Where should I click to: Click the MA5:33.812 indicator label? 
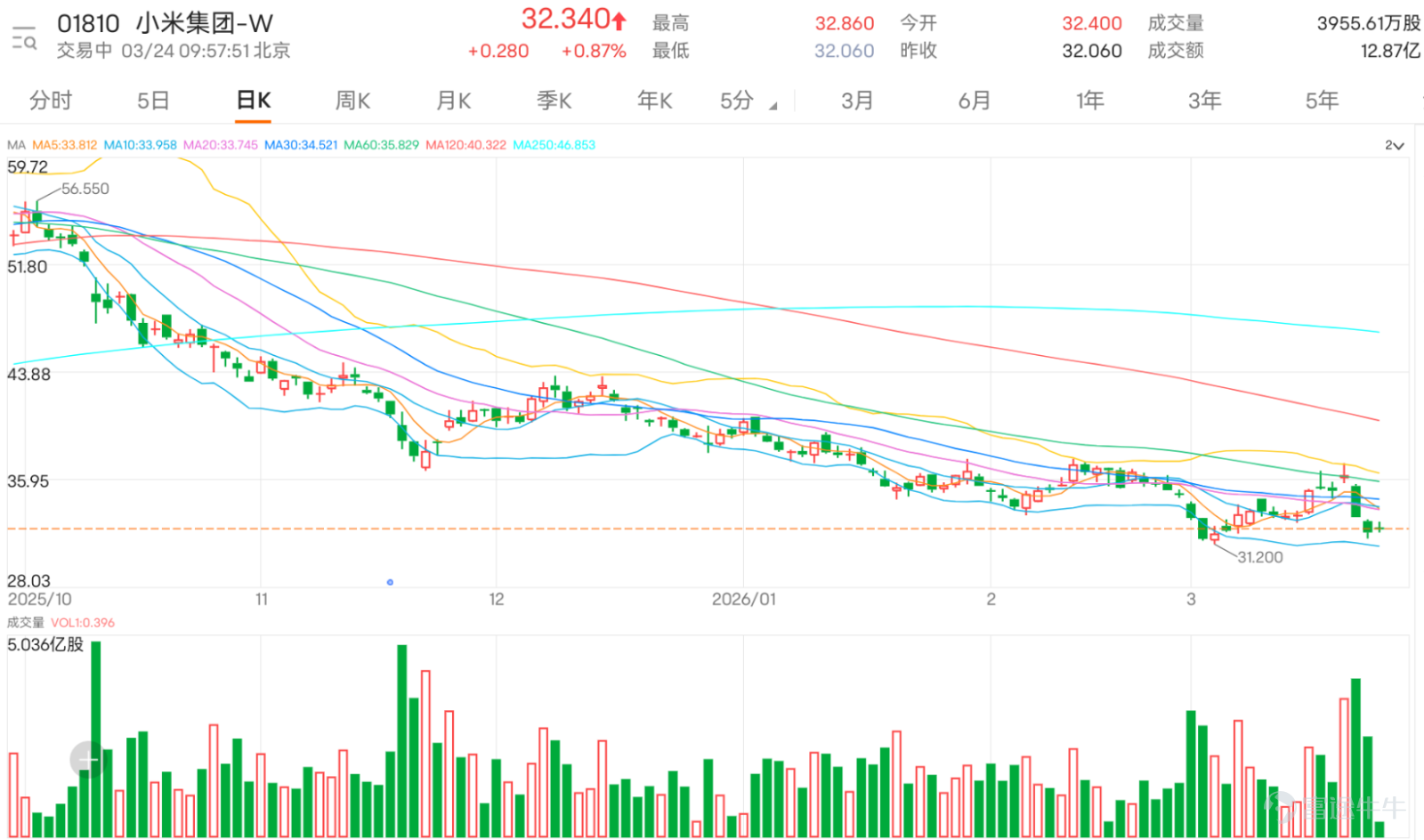pyautogui.click(x=64, y=145)
